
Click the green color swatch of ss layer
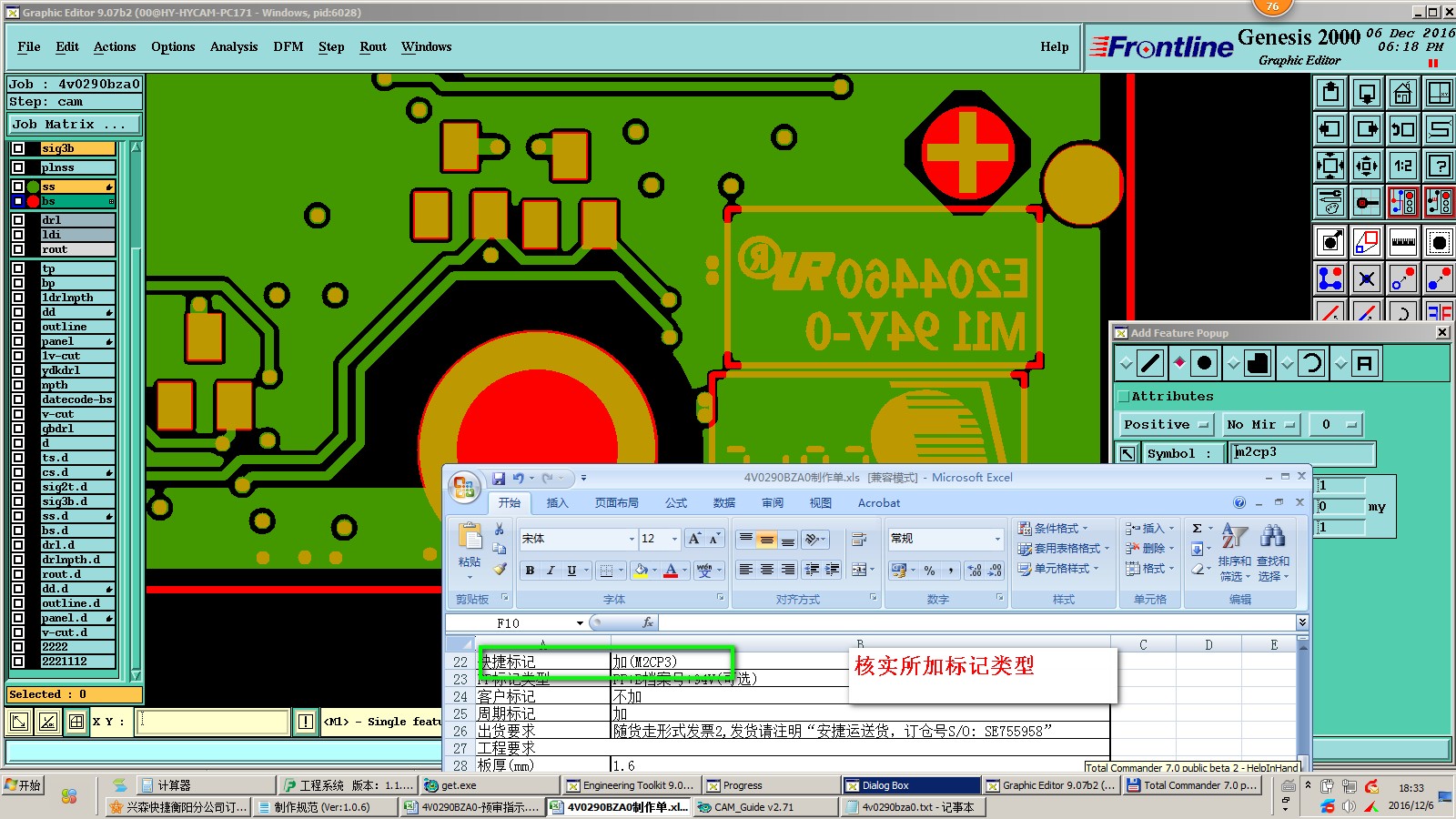coord(34,187)
